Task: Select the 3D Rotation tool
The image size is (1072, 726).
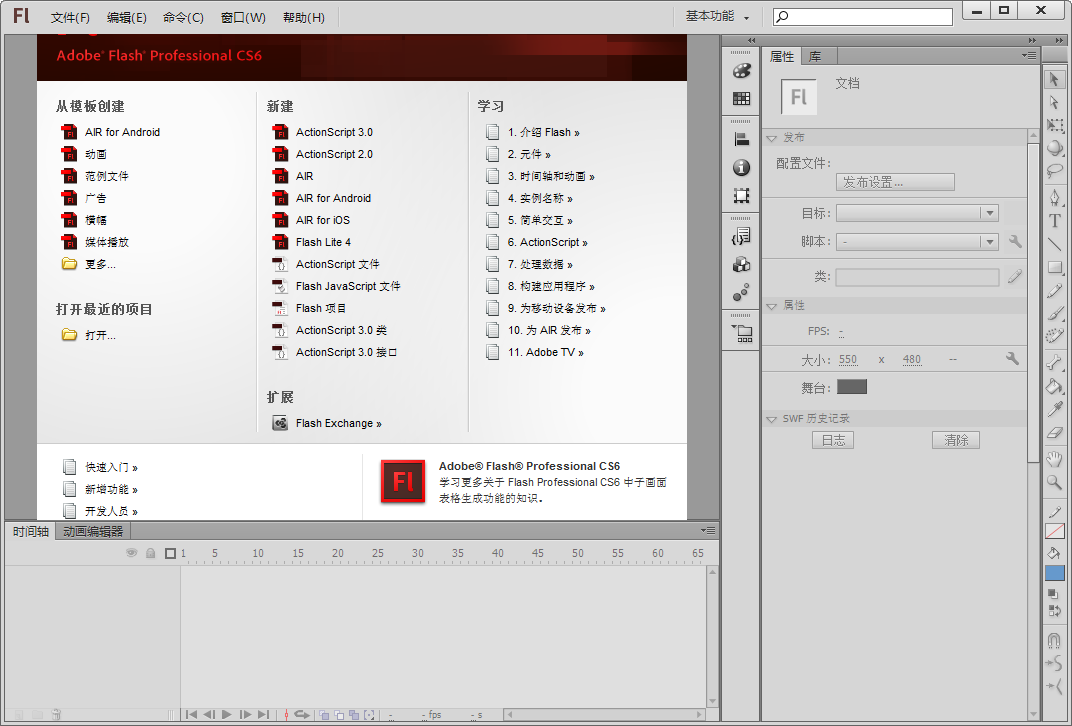Action: tap(1054, 148)
